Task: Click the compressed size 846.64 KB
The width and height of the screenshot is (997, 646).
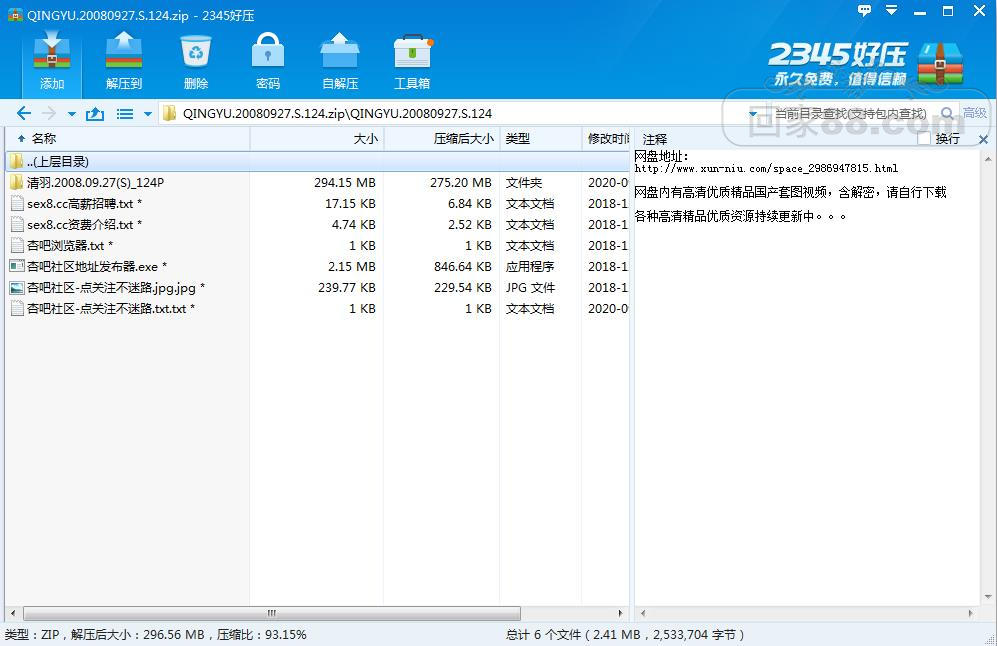Action: [463, 266]
